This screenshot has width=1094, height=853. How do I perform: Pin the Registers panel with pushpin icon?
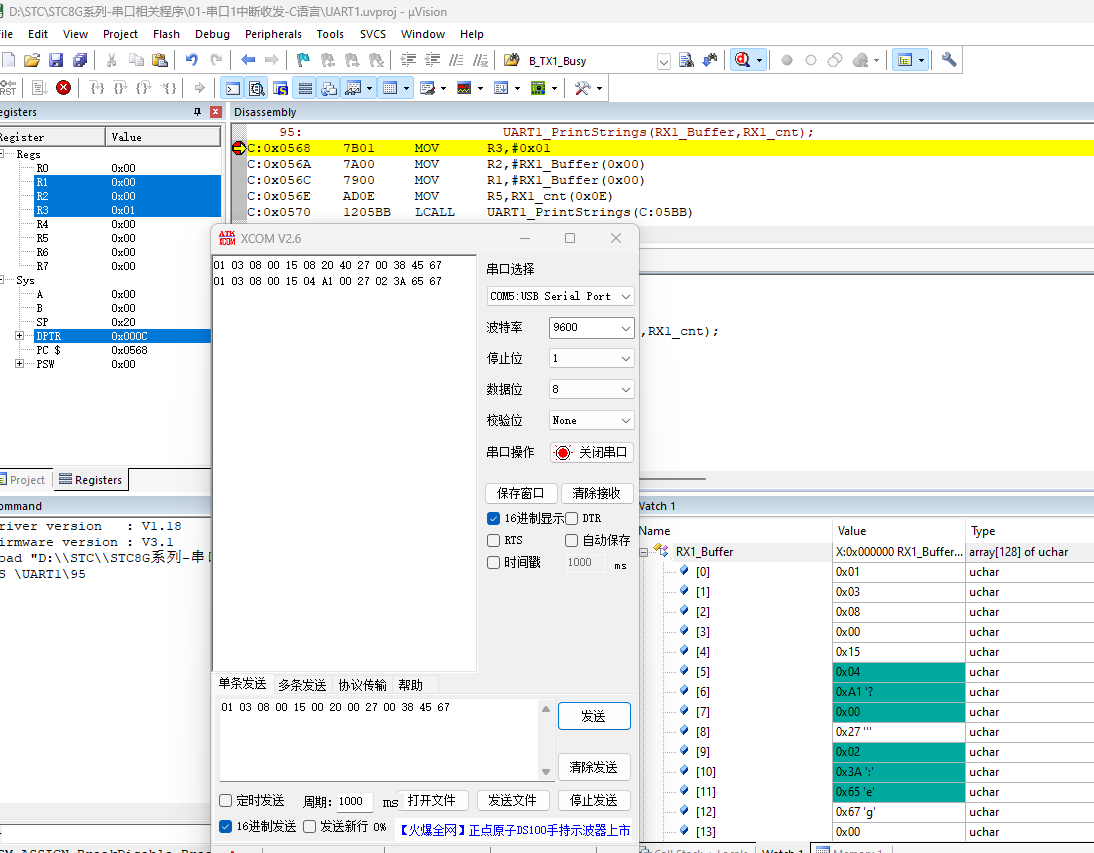[x=197, y=112]
